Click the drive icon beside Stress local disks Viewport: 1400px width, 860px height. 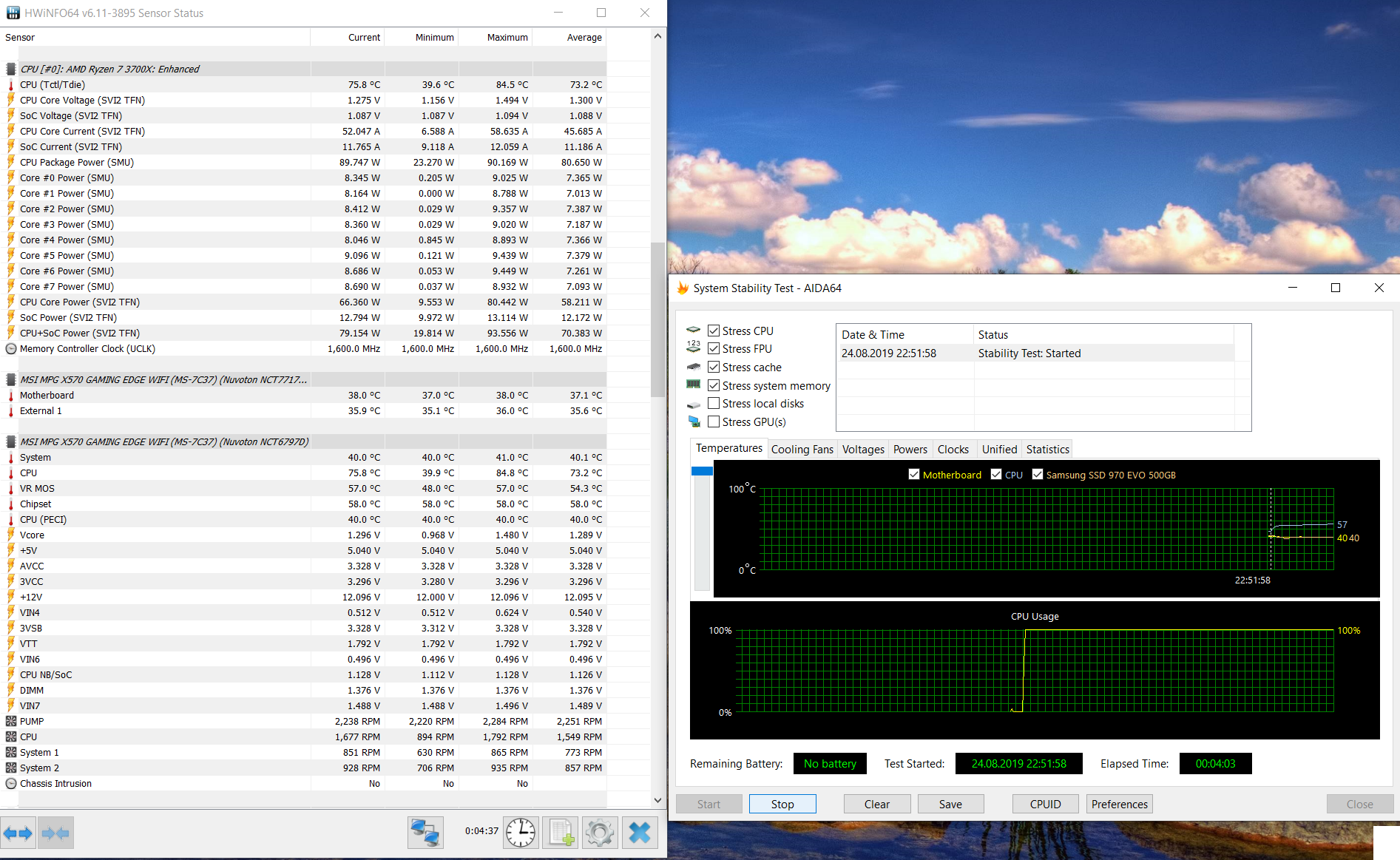tap(693, 404)
